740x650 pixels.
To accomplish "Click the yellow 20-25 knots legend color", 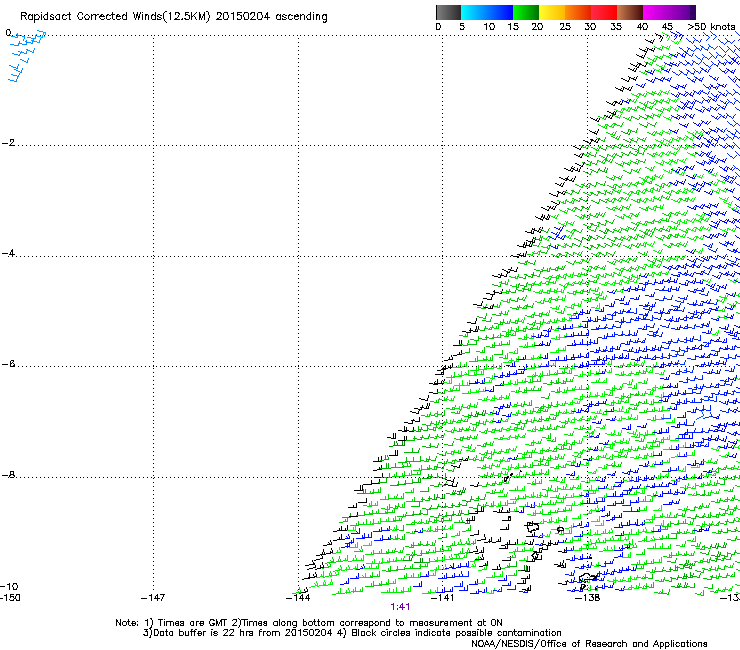I will [x=552, y=12].
